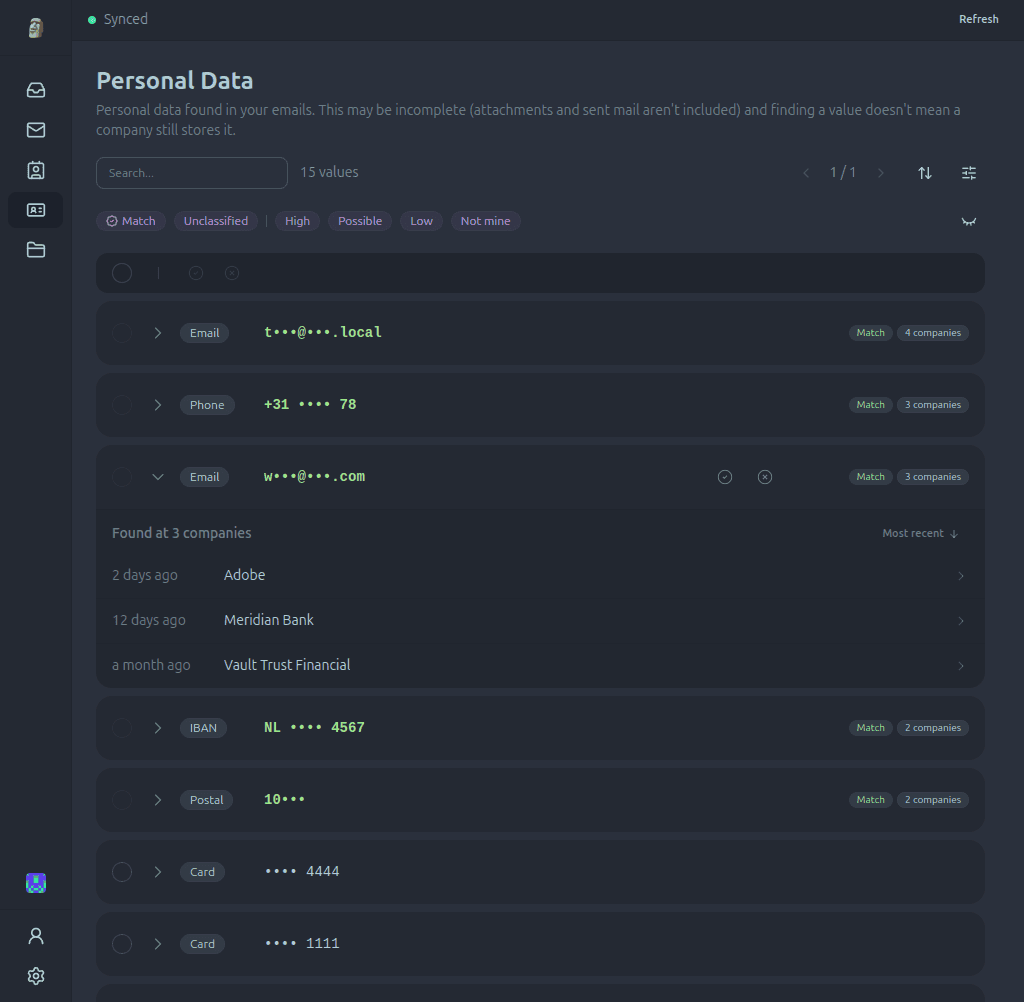
Task: Change the Most recent sort order
Action: [x=920, y=534]
